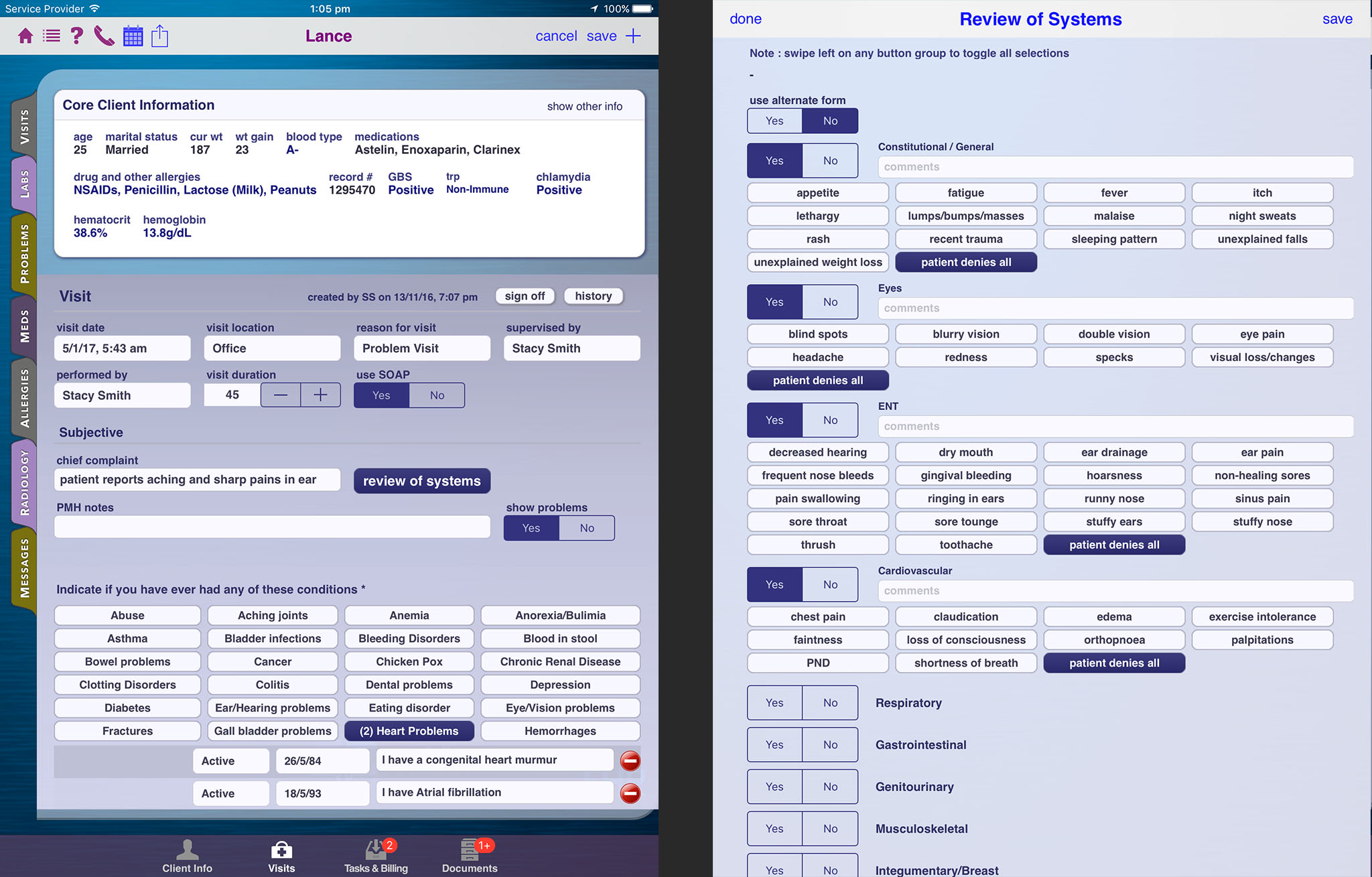Viewport: 1372px width, 877px height.
Task: Tap the home icon in toolbar
Action: click(25, 36)
